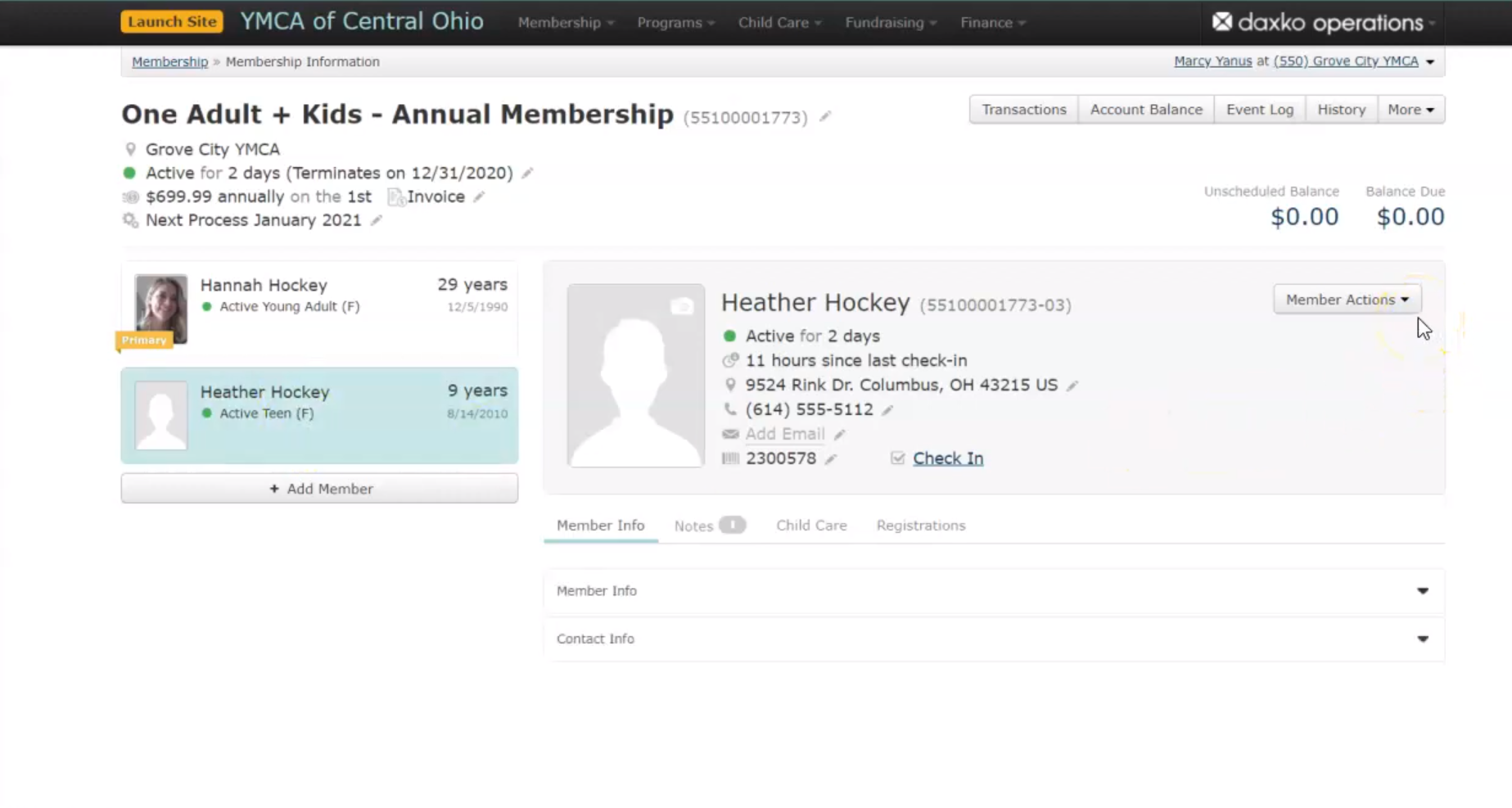Edit termination date pencil next to Active status

click(527, 173)
